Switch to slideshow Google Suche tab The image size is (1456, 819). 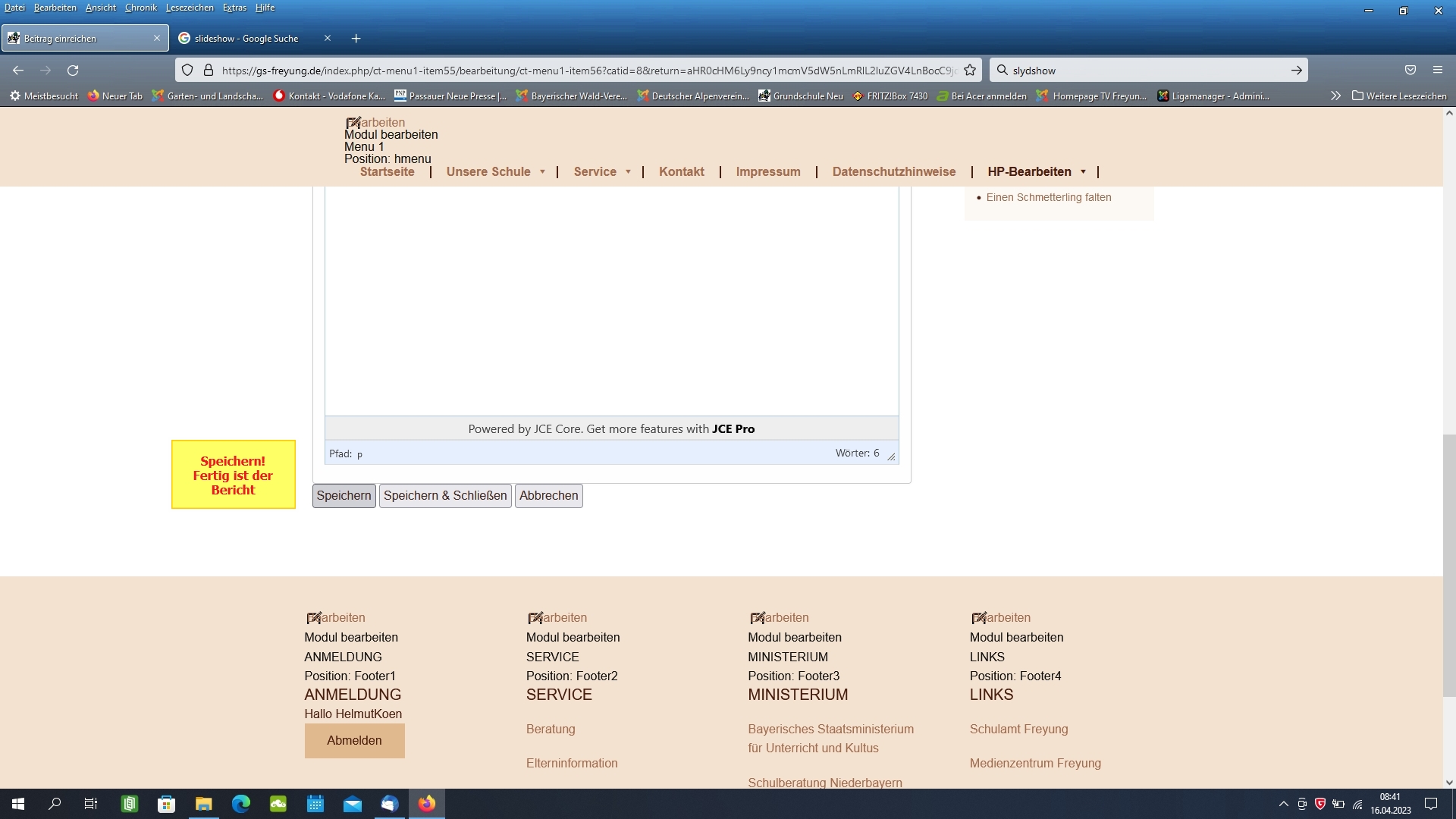click(246, 39)
